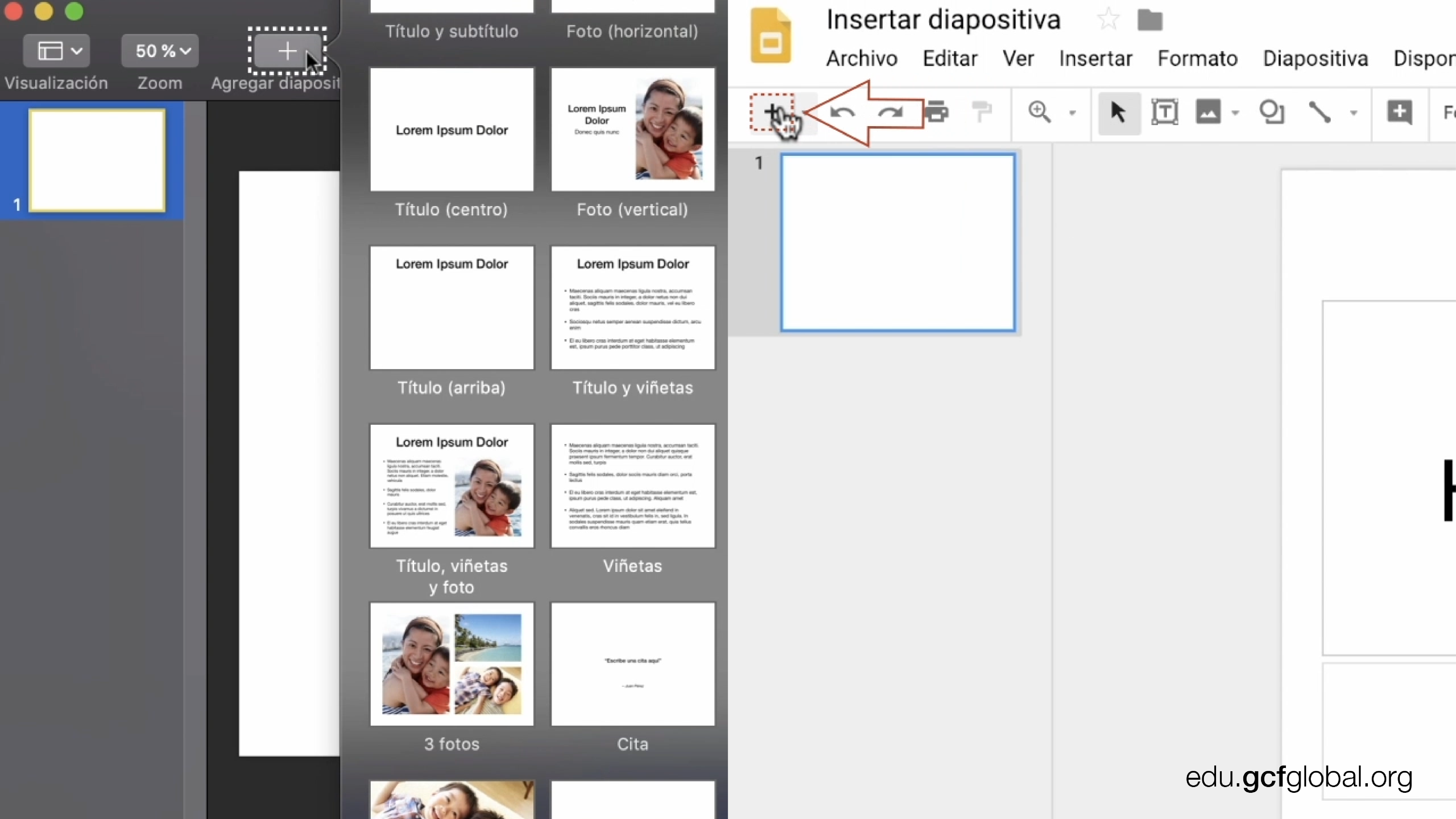Open the Keynote Visualización view menu

click(57, 51)
